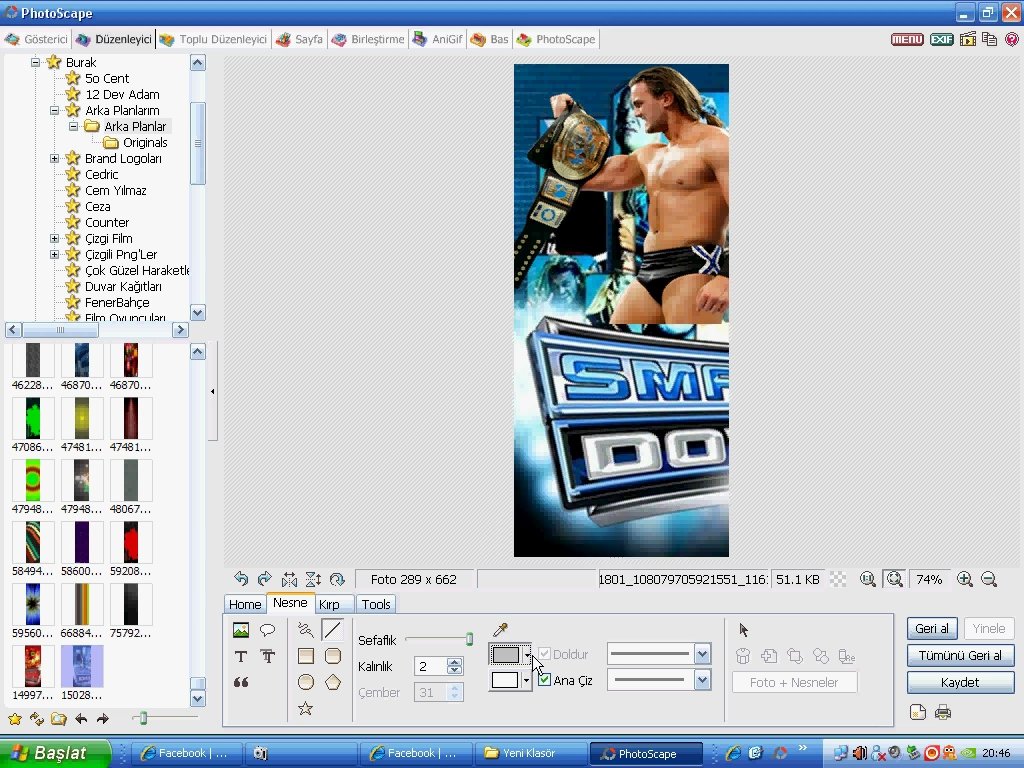Viewport: 1024px width, 768px height.
Task: Click the undo arrow below the photo
Action: [x=241, y=579]
